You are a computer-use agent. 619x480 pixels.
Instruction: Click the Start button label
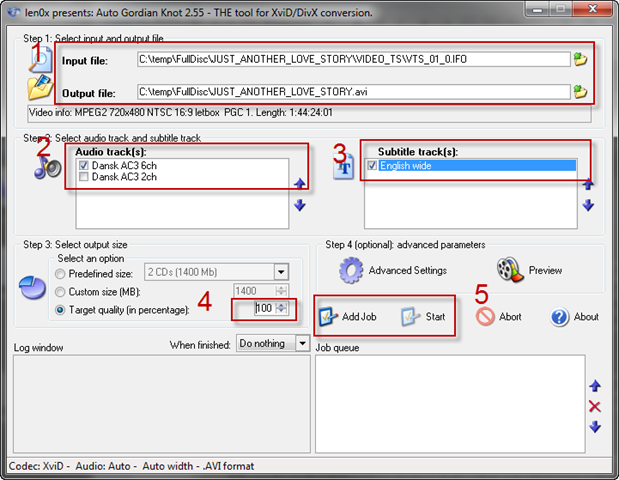[435, 317]
